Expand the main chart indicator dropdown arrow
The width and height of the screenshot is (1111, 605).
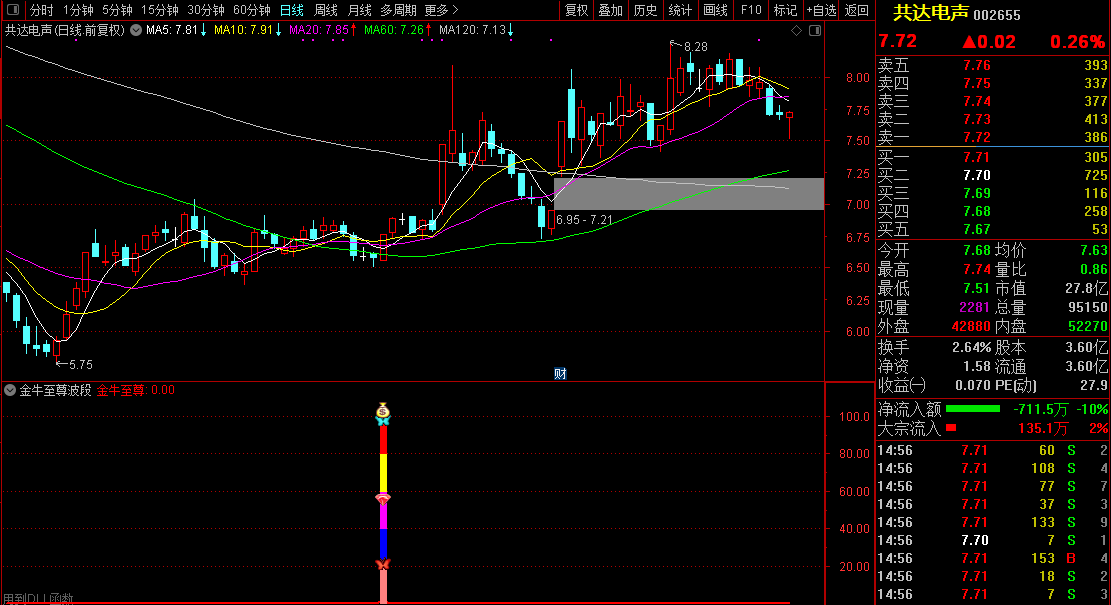(136, 31)
